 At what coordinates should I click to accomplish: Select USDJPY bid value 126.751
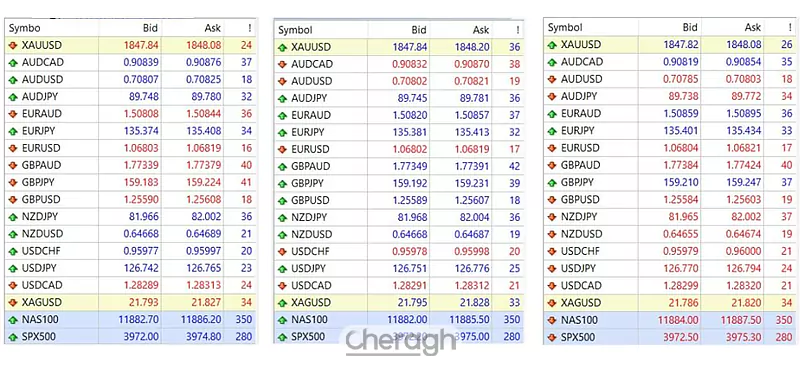click(410, 268)
